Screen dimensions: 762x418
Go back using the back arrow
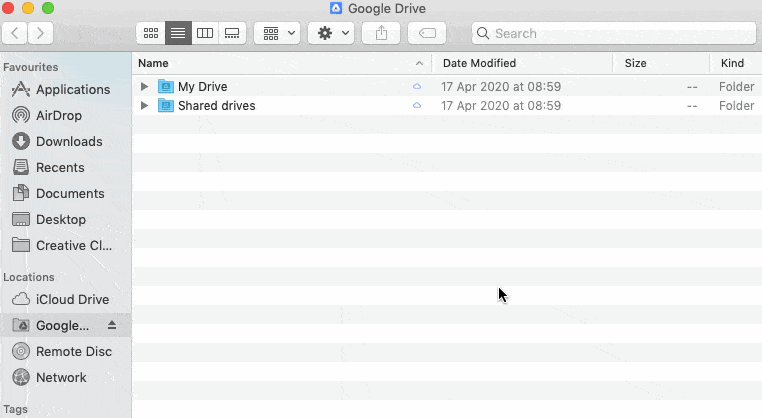[x=16, y=33]
